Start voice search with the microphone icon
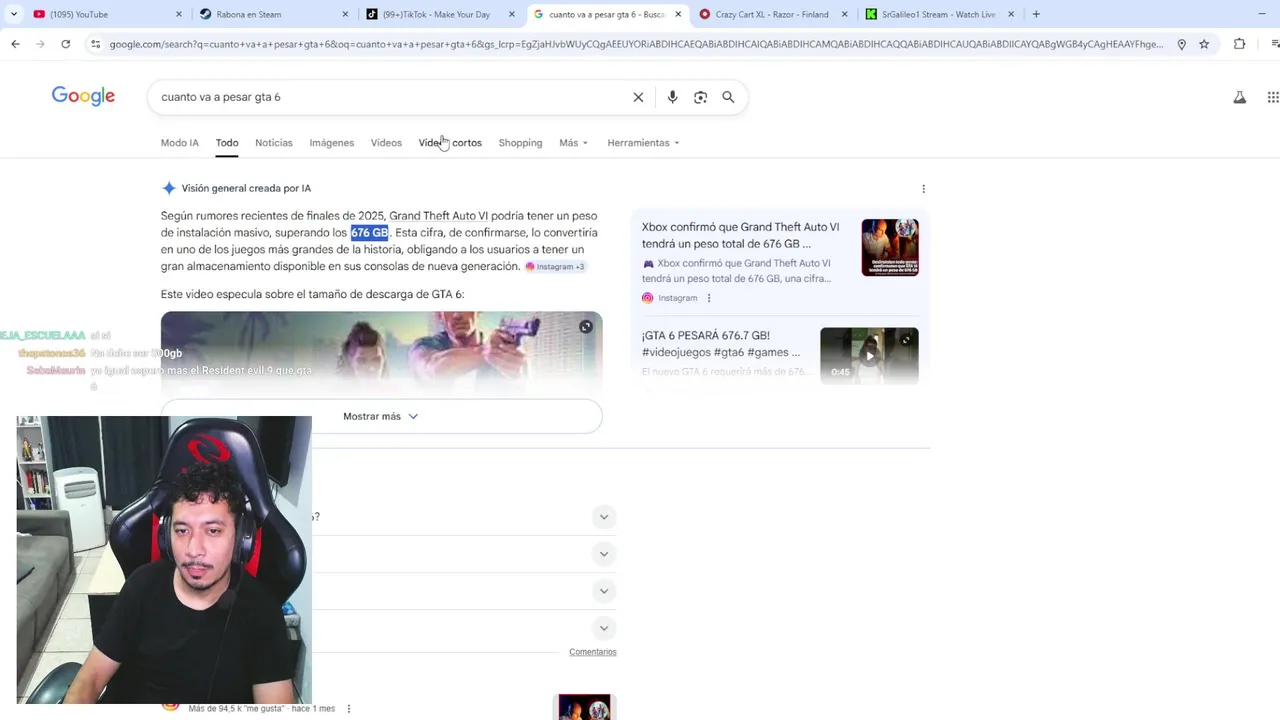The image size is (1280, 720). [x=672, y=97]
